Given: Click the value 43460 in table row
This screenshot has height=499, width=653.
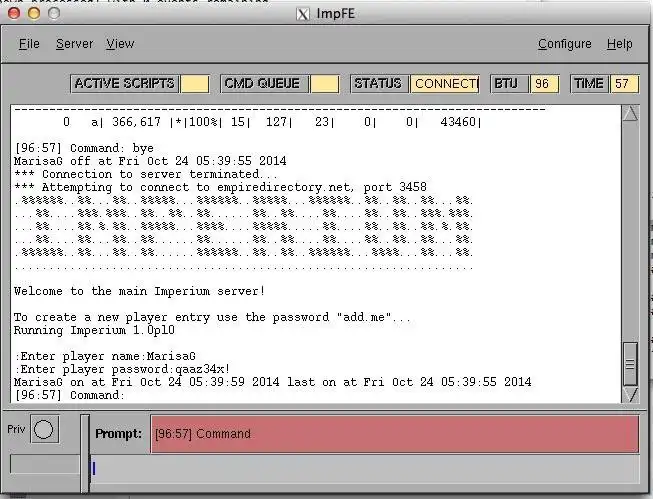Looking at the screenshot, I should [458, 122].
